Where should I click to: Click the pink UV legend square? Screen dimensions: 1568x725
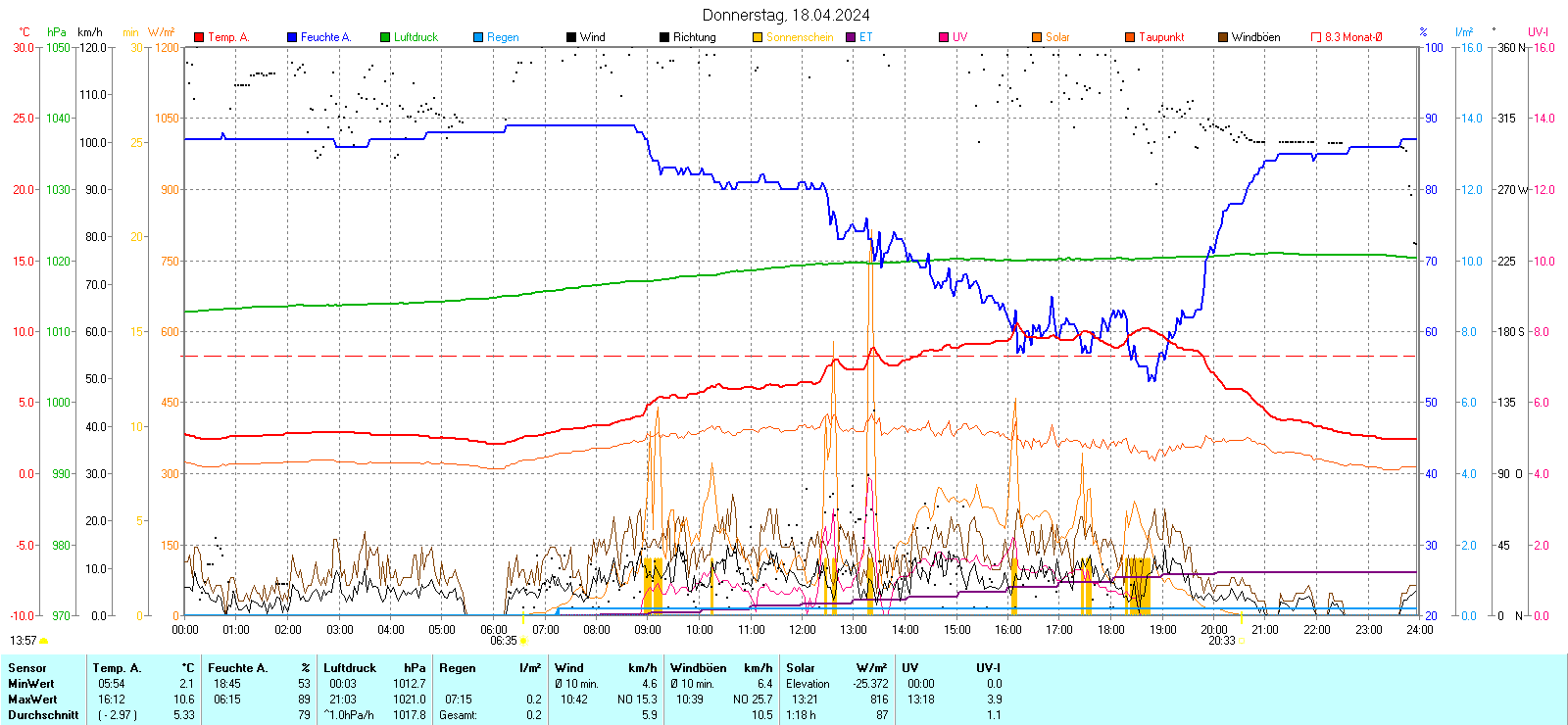coord(944,37)
